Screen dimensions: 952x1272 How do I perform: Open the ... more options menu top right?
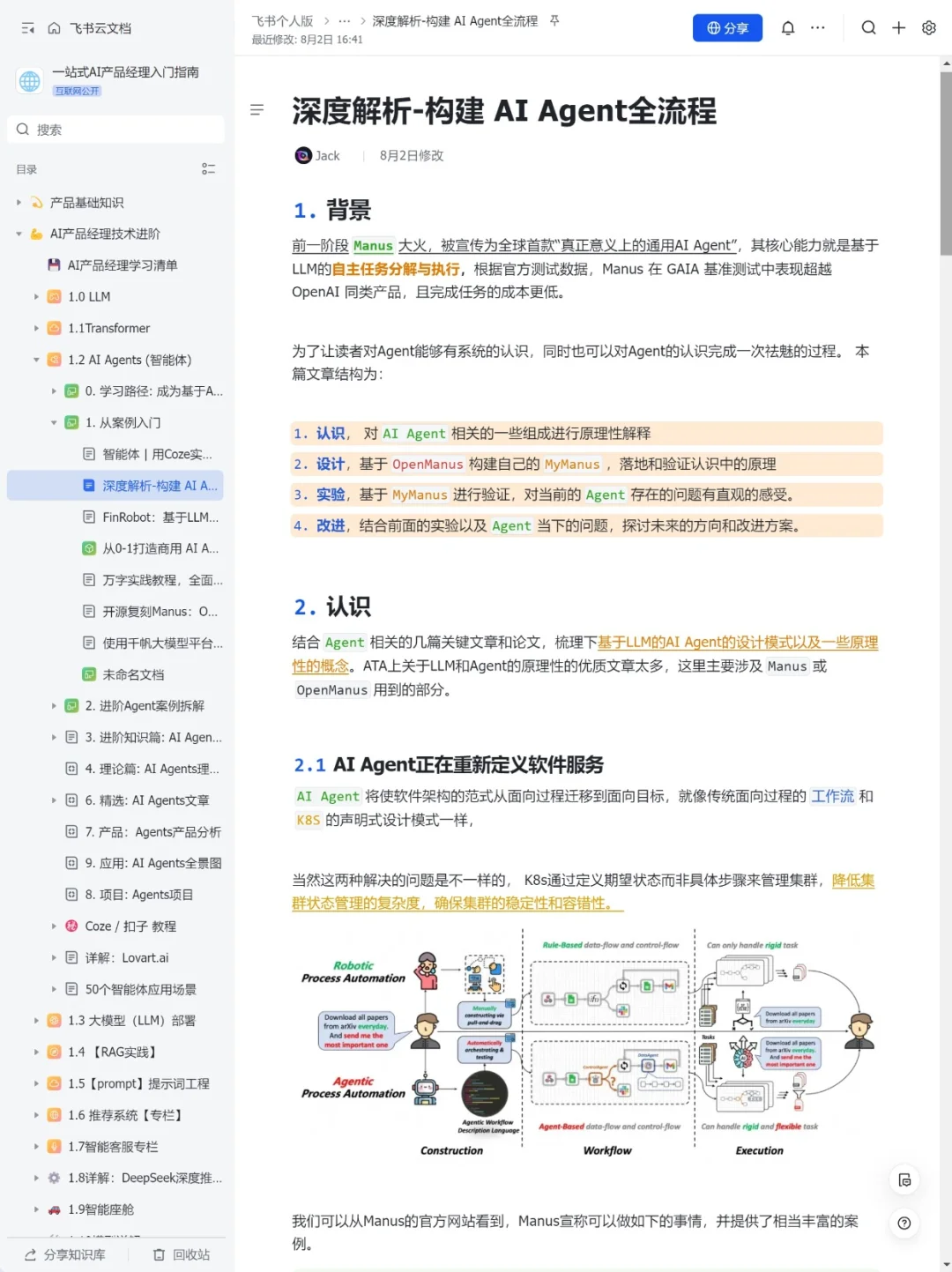pos(817,27)
